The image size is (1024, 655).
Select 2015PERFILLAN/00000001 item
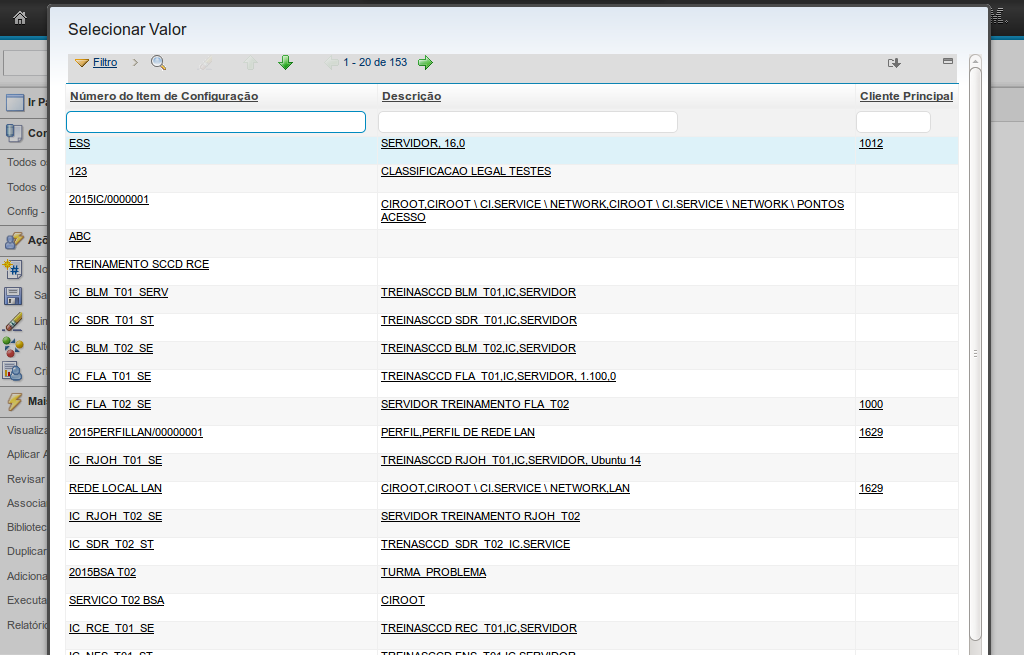coord(136,433)
